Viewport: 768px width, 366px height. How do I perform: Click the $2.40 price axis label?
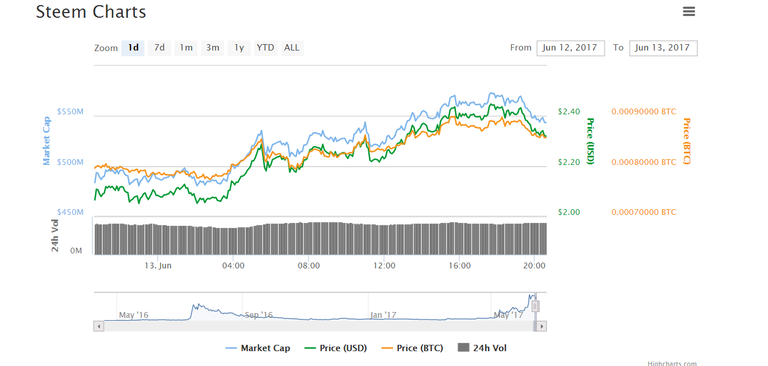pos(569,112)
